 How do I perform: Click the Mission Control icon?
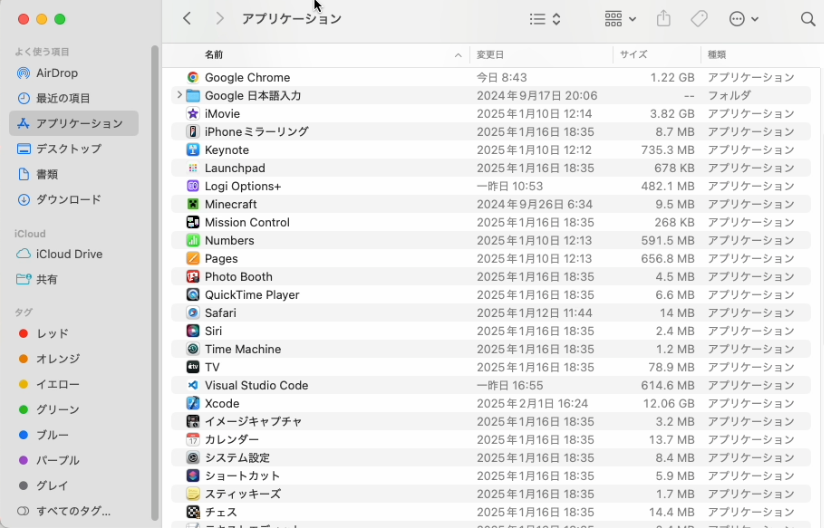193,222
